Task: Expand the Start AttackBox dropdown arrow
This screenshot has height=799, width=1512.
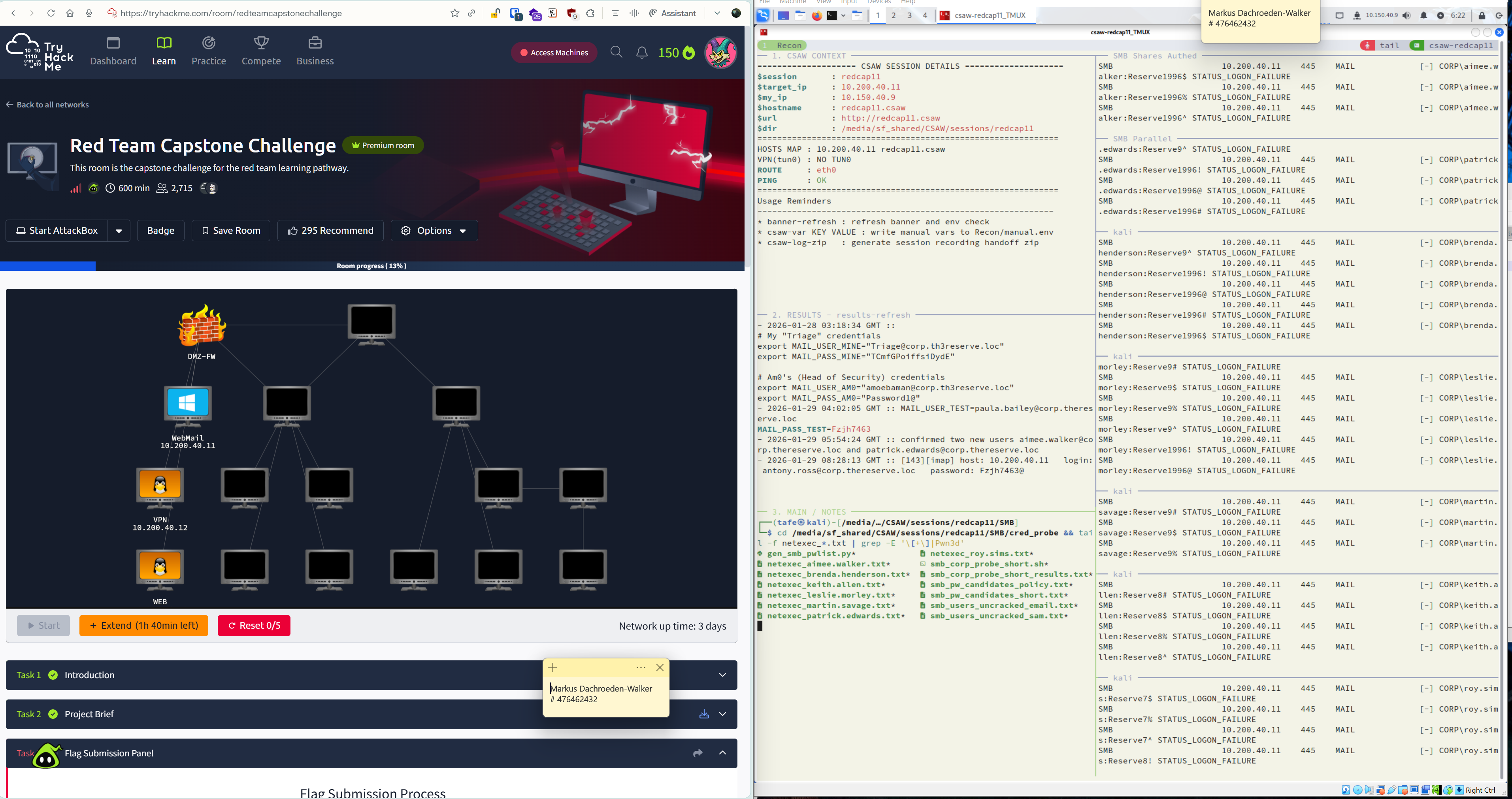Action: [119, 231]
